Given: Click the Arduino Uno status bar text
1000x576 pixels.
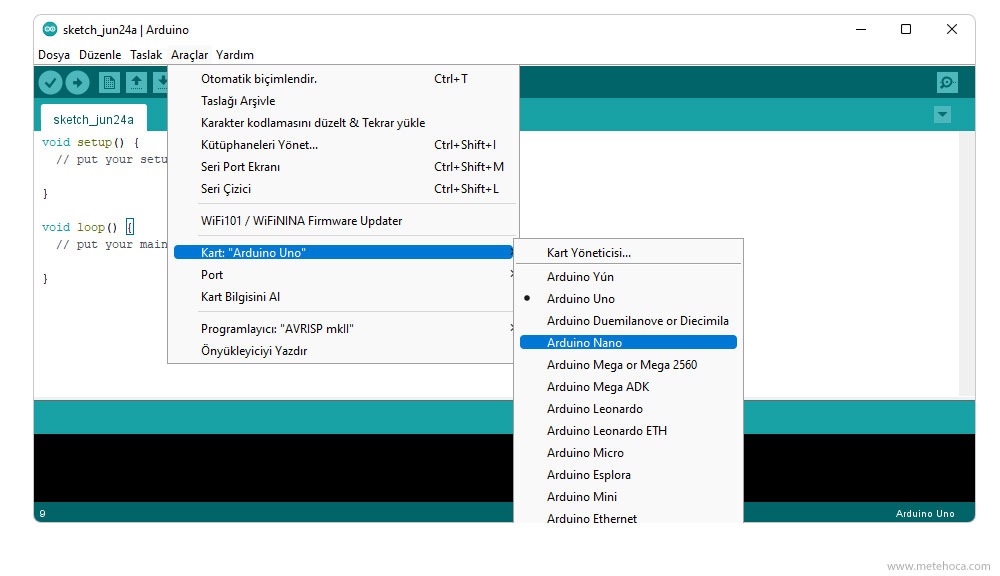Looking at the screenshot, I should (925, 513).
